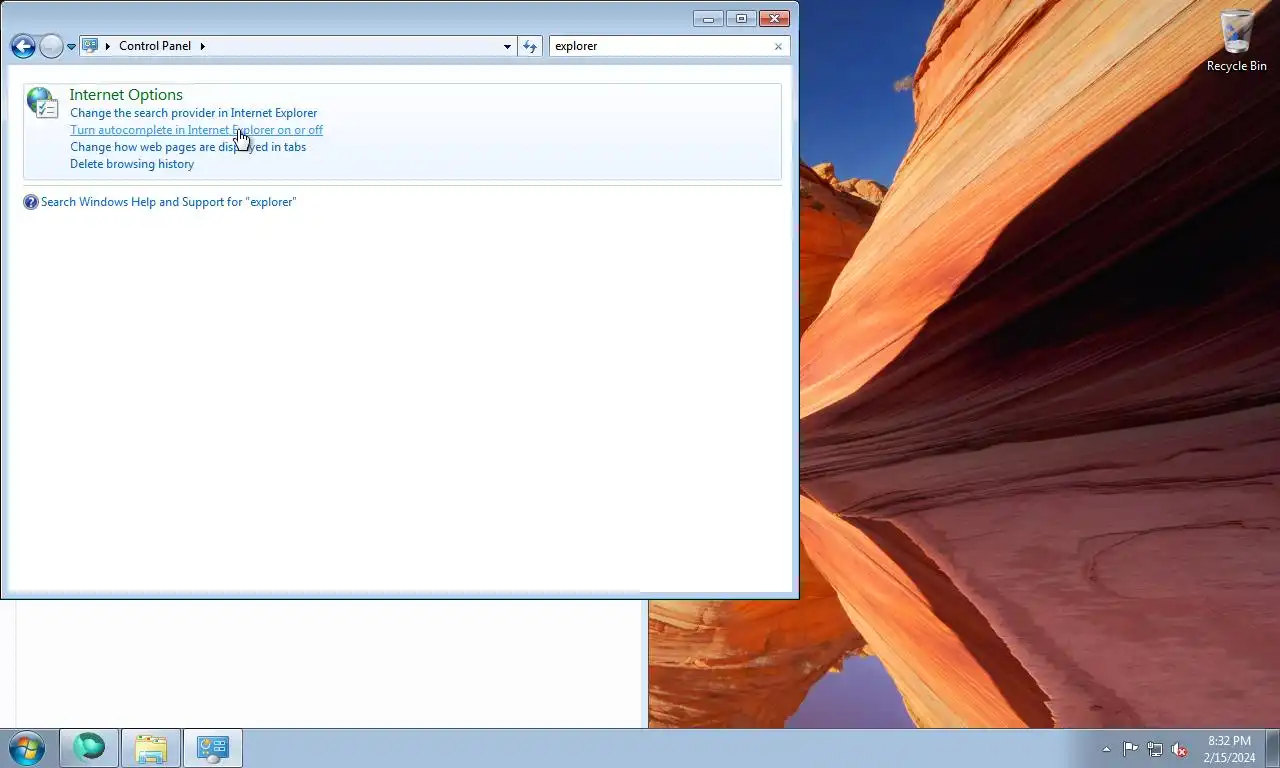The height and width of the screenshot is (768, 1280).
Task: Open the Windows Start orb
Action: pos(27,748)
